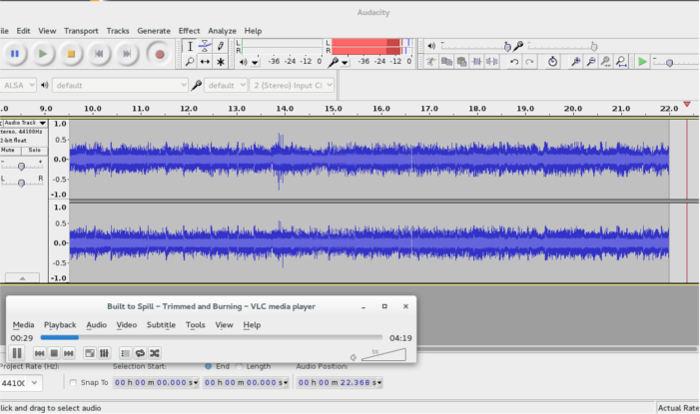Open Audacity's Tracks menu
This screenshot has height=414, width=700.
[x=118, y=31]
